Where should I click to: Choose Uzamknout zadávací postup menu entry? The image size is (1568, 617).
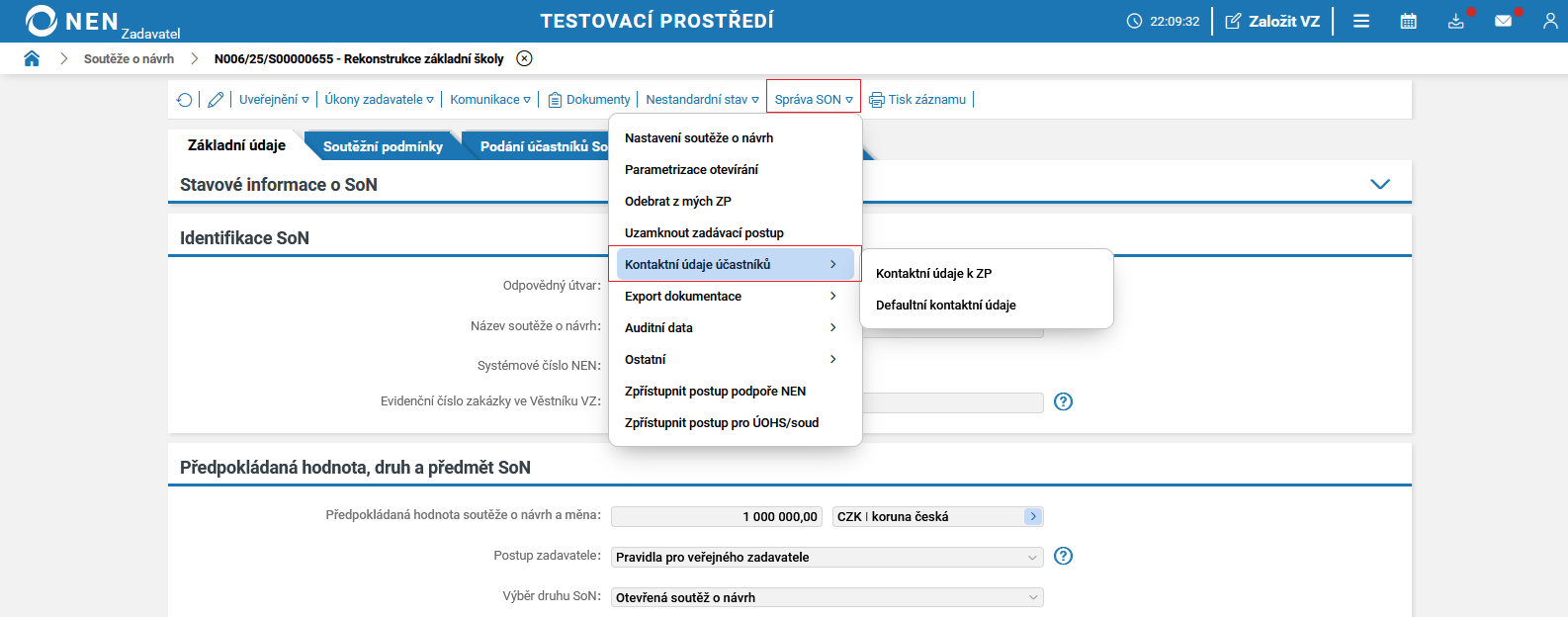click(x=704, y=233)
